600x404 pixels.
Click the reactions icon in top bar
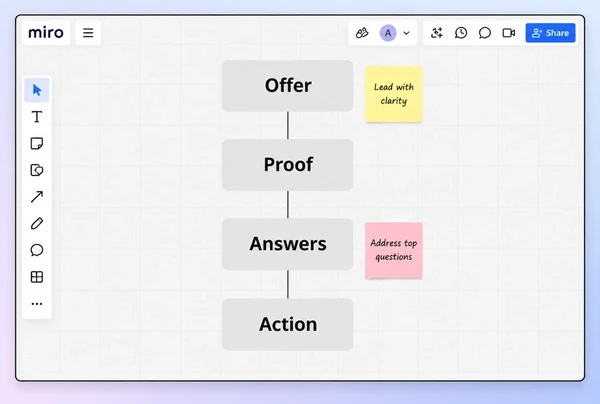pyautogui.click(x=362, y=33)
